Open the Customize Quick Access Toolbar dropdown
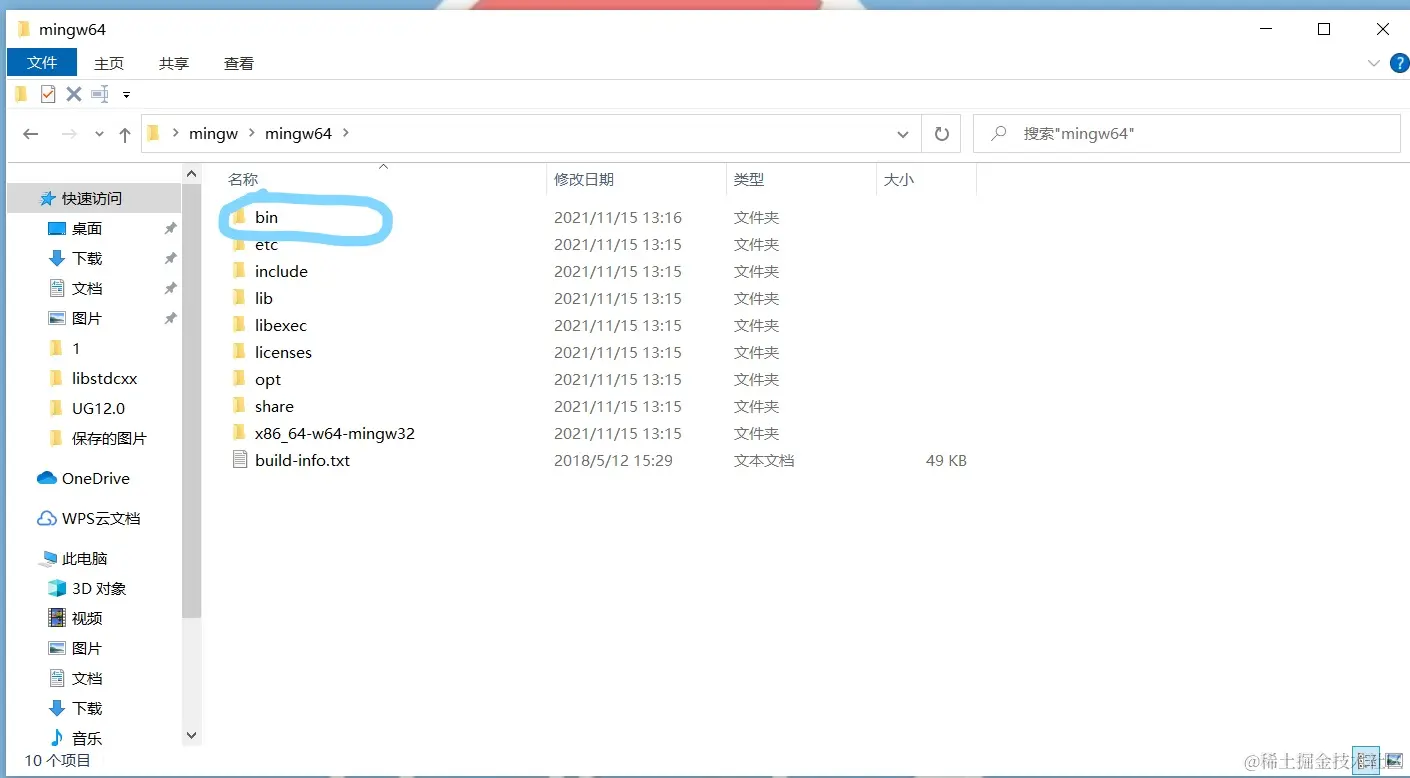Screen dimensions: 1410x778 coord(126,95)
